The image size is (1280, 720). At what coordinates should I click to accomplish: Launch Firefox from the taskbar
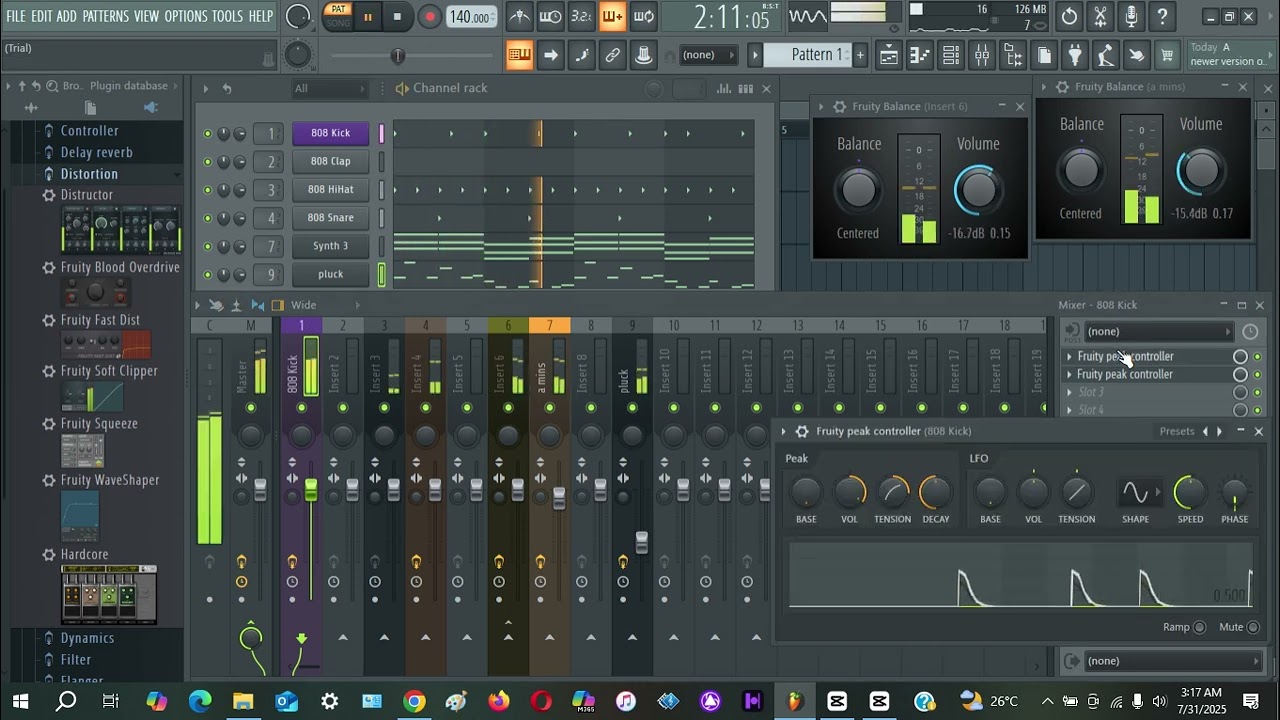(x=498, y=701)
